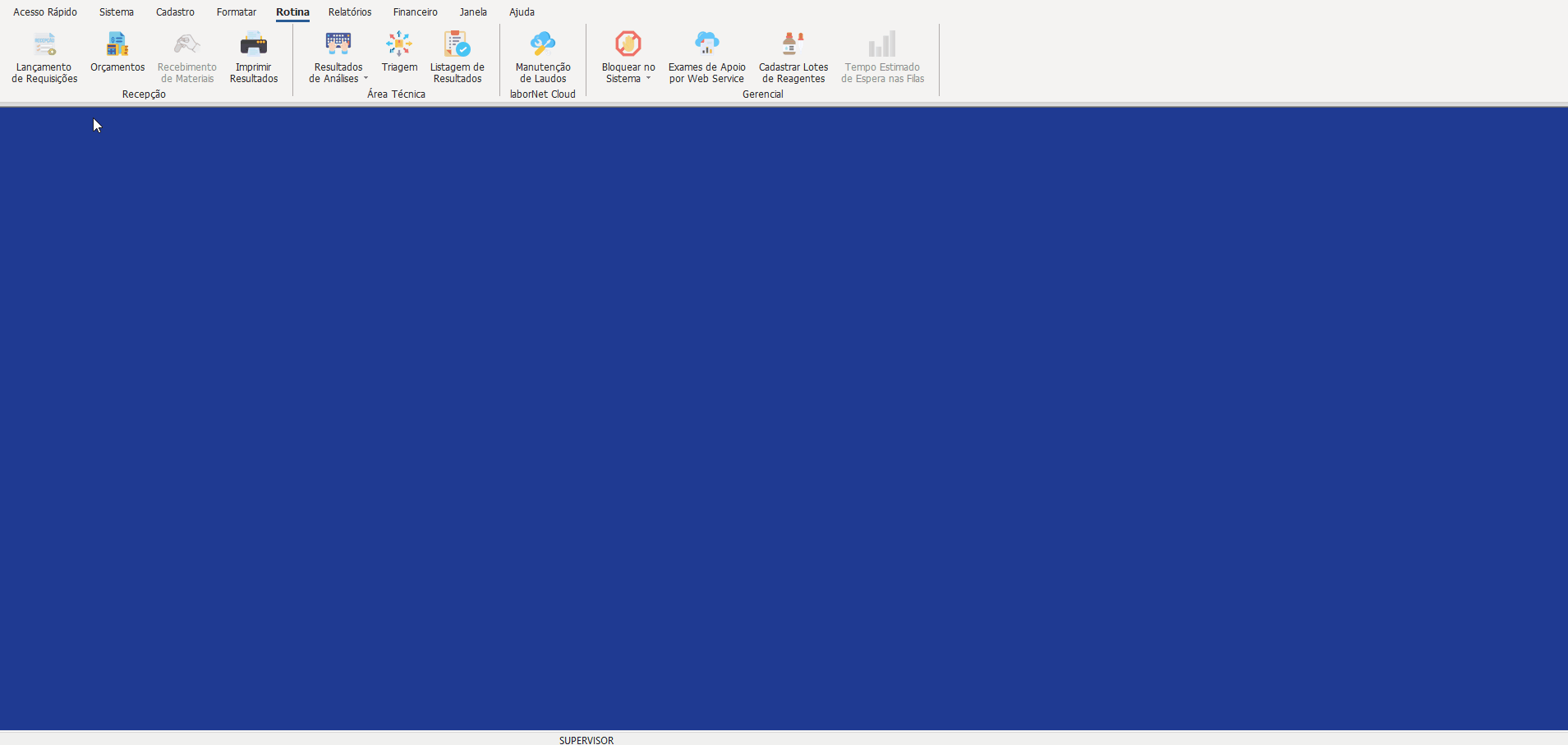The width and height of the screenshot is (1568, 745).
Task: Go to the Formatar tab
Action: coord(237,12)
